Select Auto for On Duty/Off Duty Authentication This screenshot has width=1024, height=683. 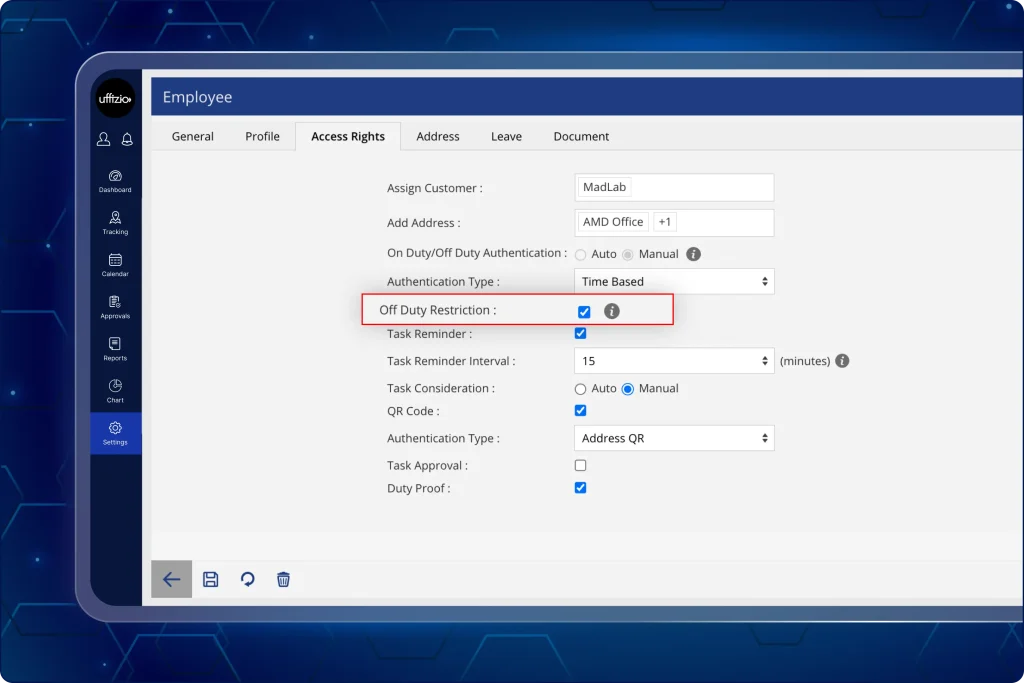tap(580, 255)
